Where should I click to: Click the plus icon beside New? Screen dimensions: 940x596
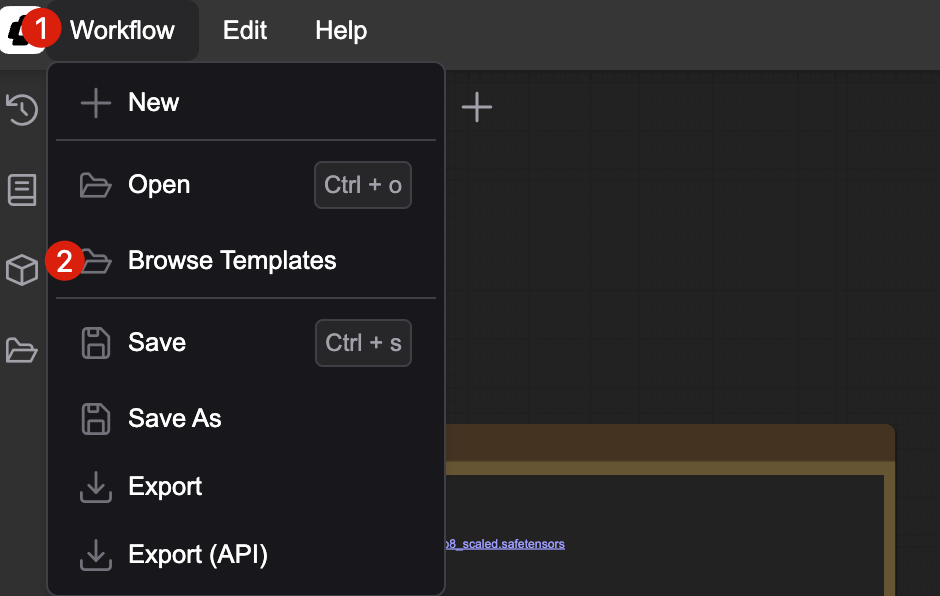pos(96,103)
